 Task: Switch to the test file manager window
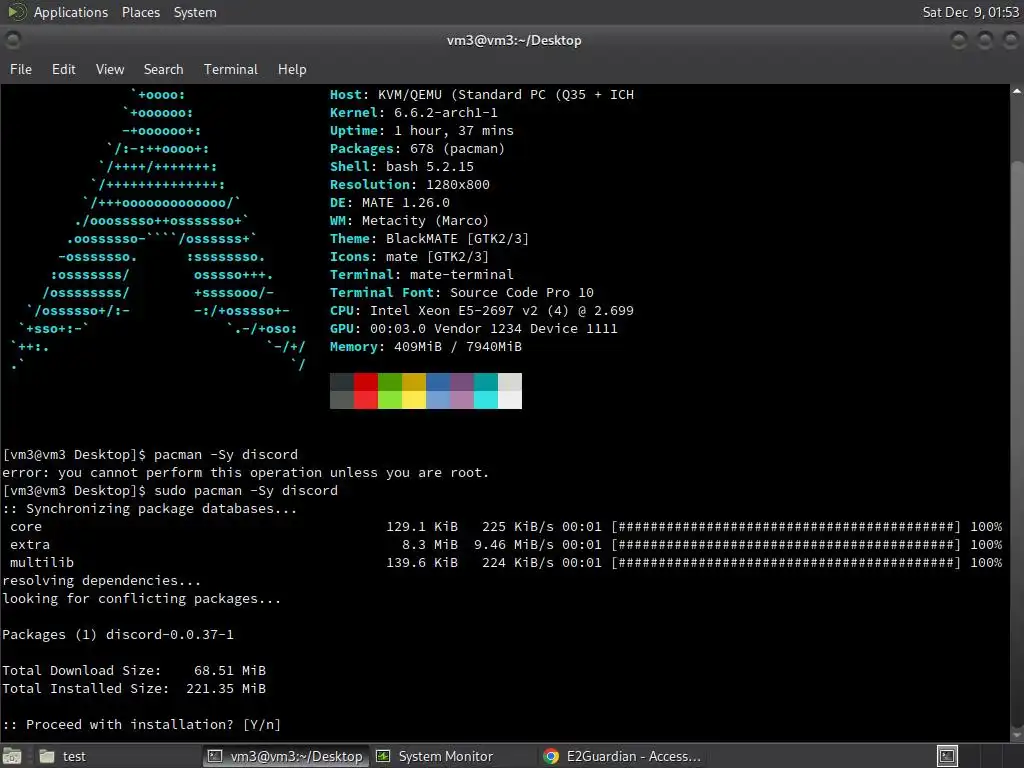click(x=116, y=756)
